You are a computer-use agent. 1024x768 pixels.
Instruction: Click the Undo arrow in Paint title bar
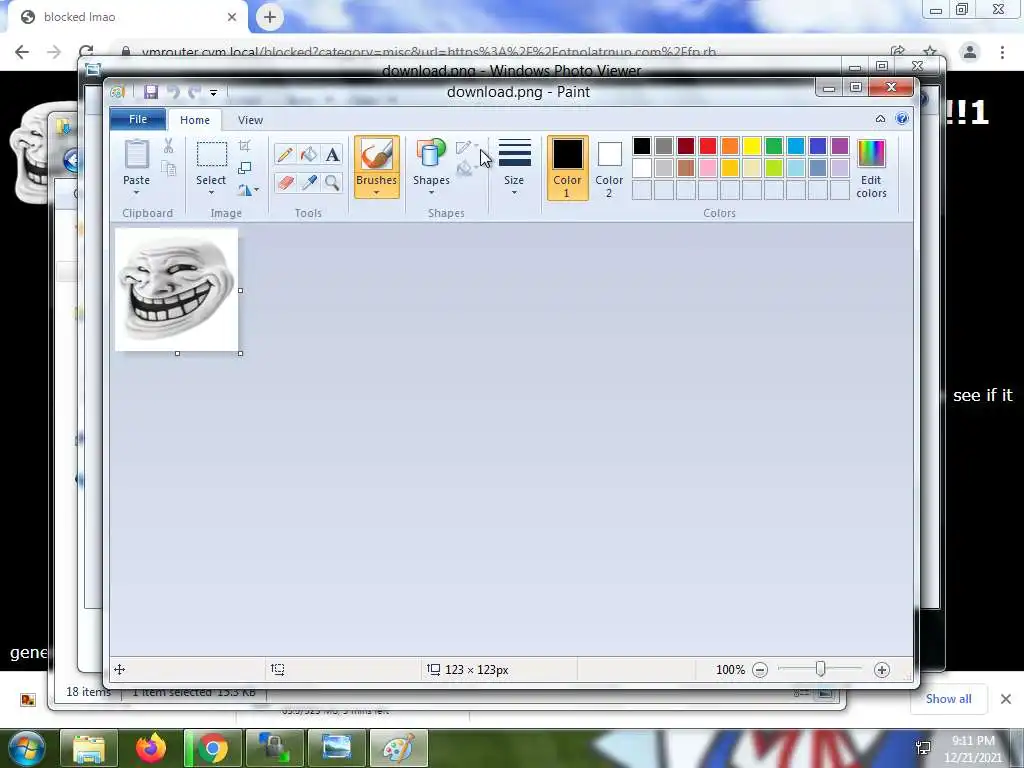coord(173,92)
